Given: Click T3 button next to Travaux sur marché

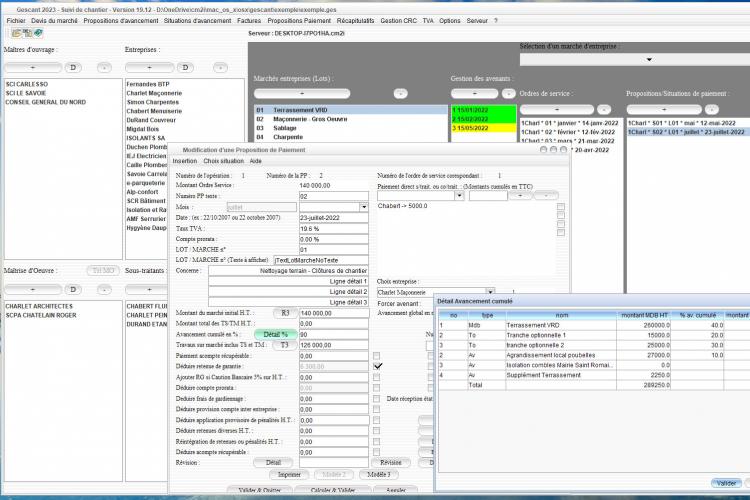Looking at the screenshot, I should [285, 345].
